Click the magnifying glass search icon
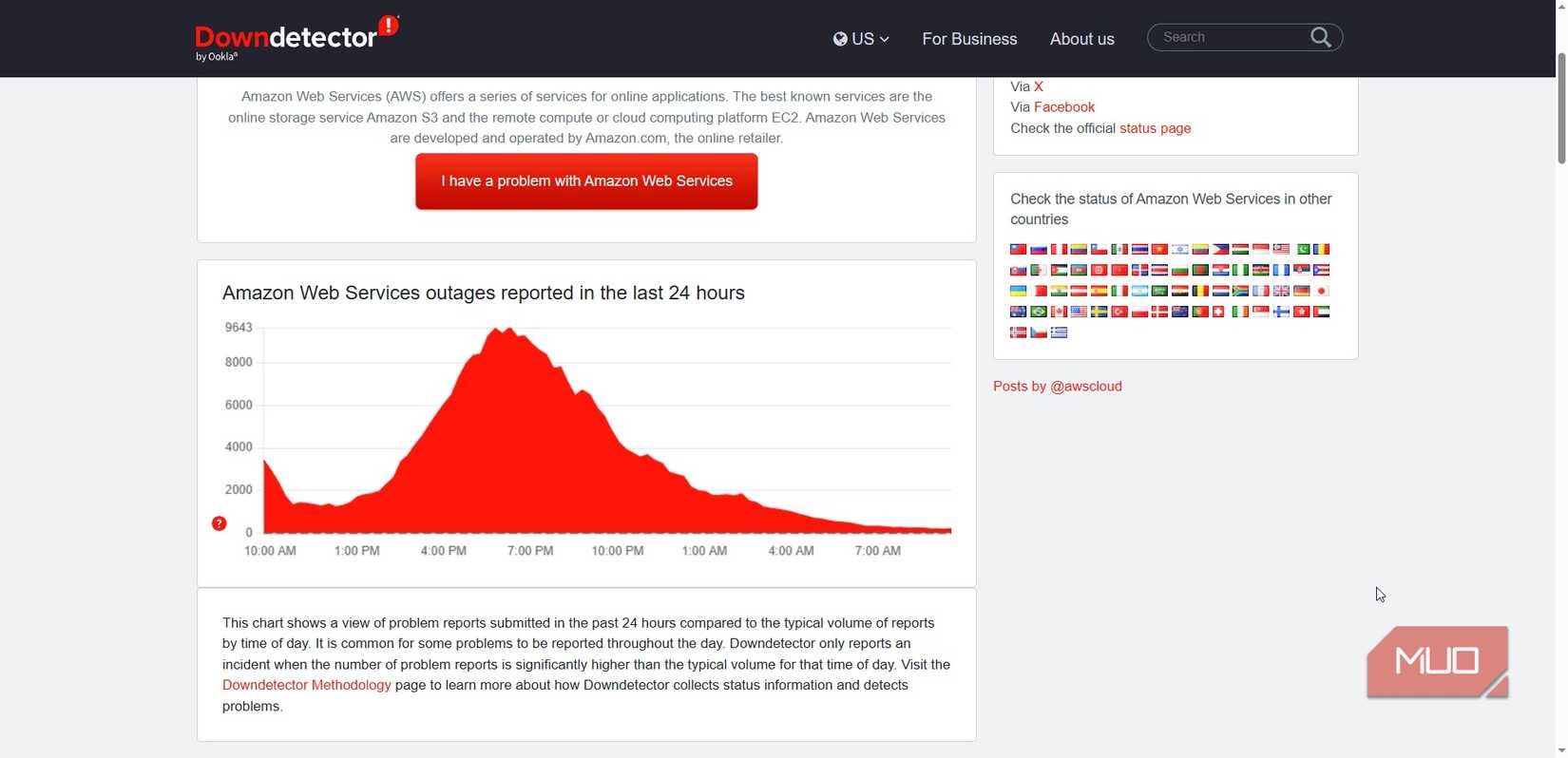 [1321, 37]
